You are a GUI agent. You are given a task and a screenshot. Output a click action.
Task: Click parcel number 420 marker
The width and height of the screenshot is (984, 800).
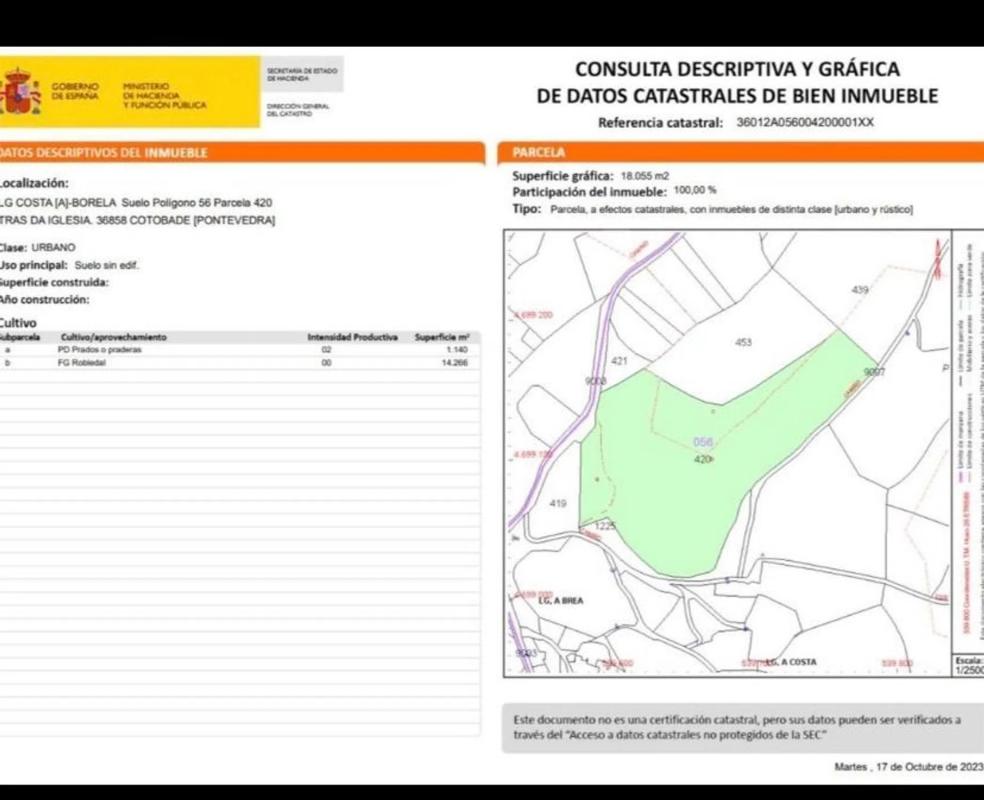coord(703,459)
